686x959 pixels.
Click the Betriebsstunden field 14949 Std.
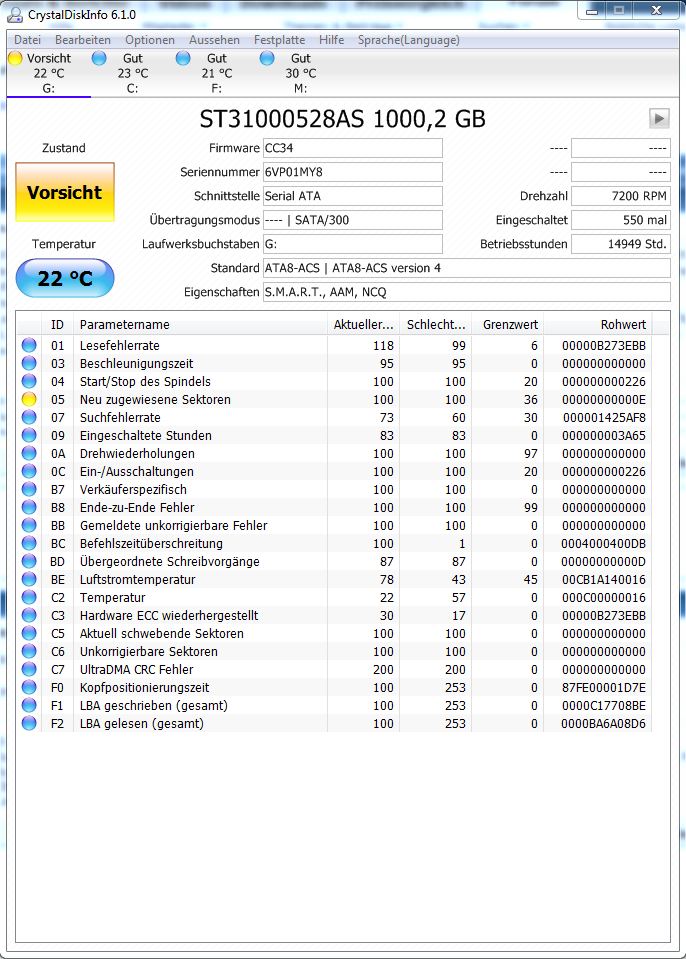pos(621,244)
